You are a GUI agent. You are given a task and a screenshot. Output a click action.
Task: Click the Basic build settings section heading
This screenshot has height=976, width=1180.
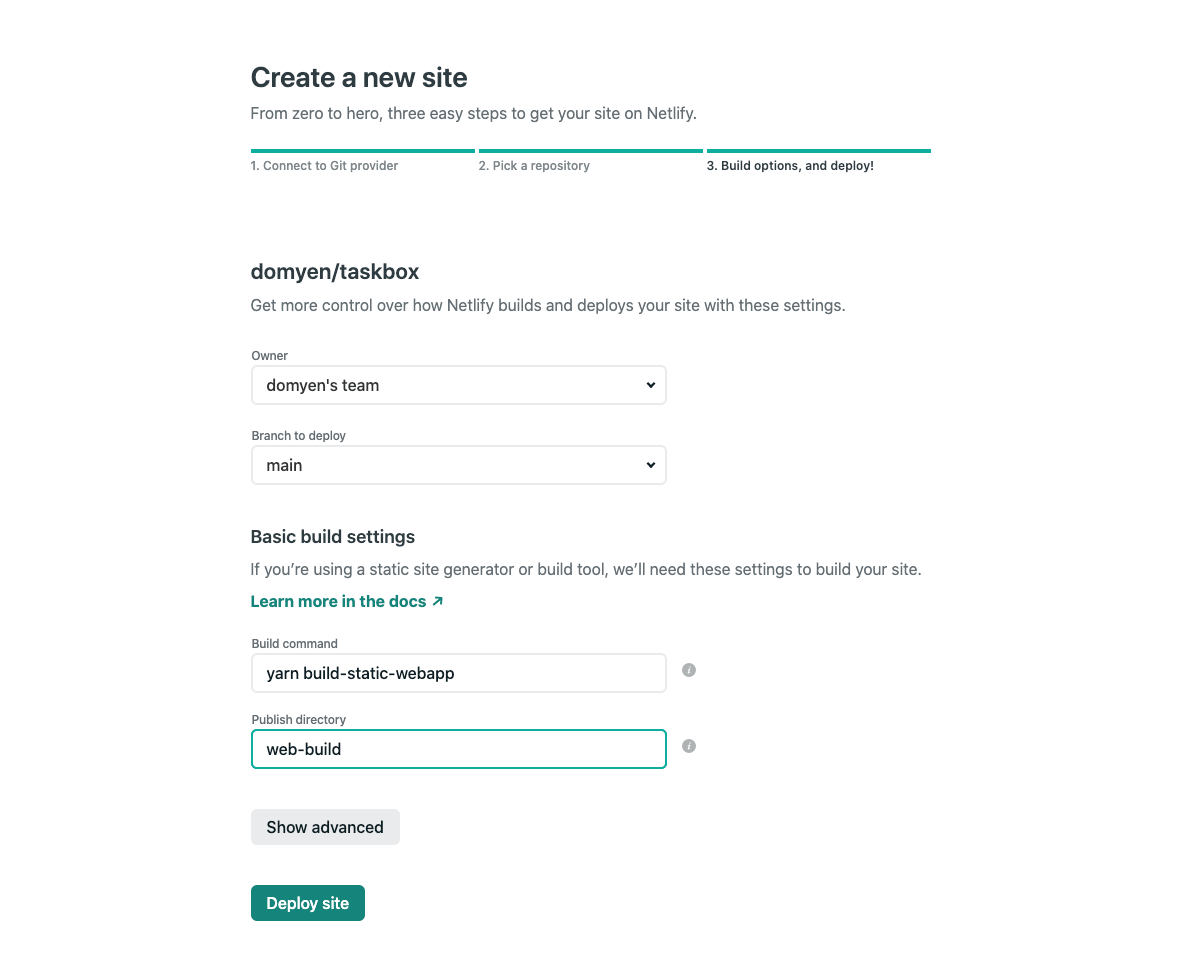click(332, 537)
